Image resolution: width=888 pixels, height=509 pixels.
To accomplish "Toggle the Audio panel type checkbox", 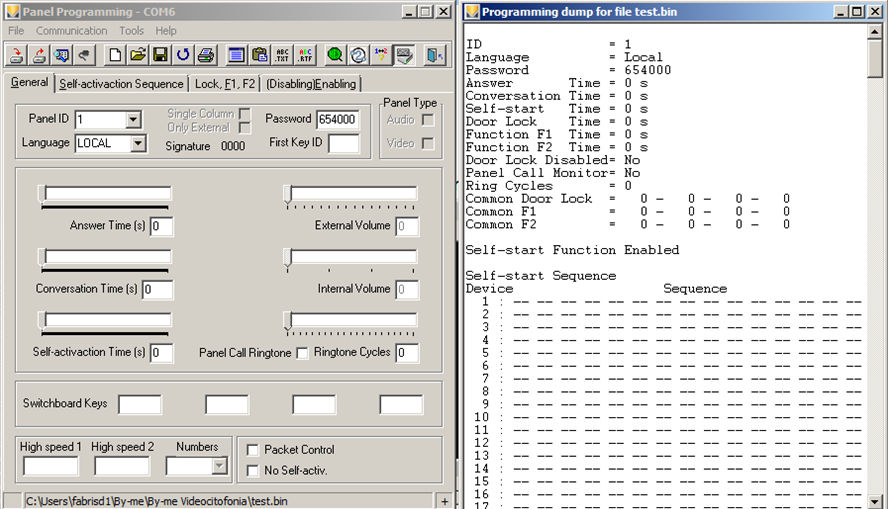I will [428, 120].
